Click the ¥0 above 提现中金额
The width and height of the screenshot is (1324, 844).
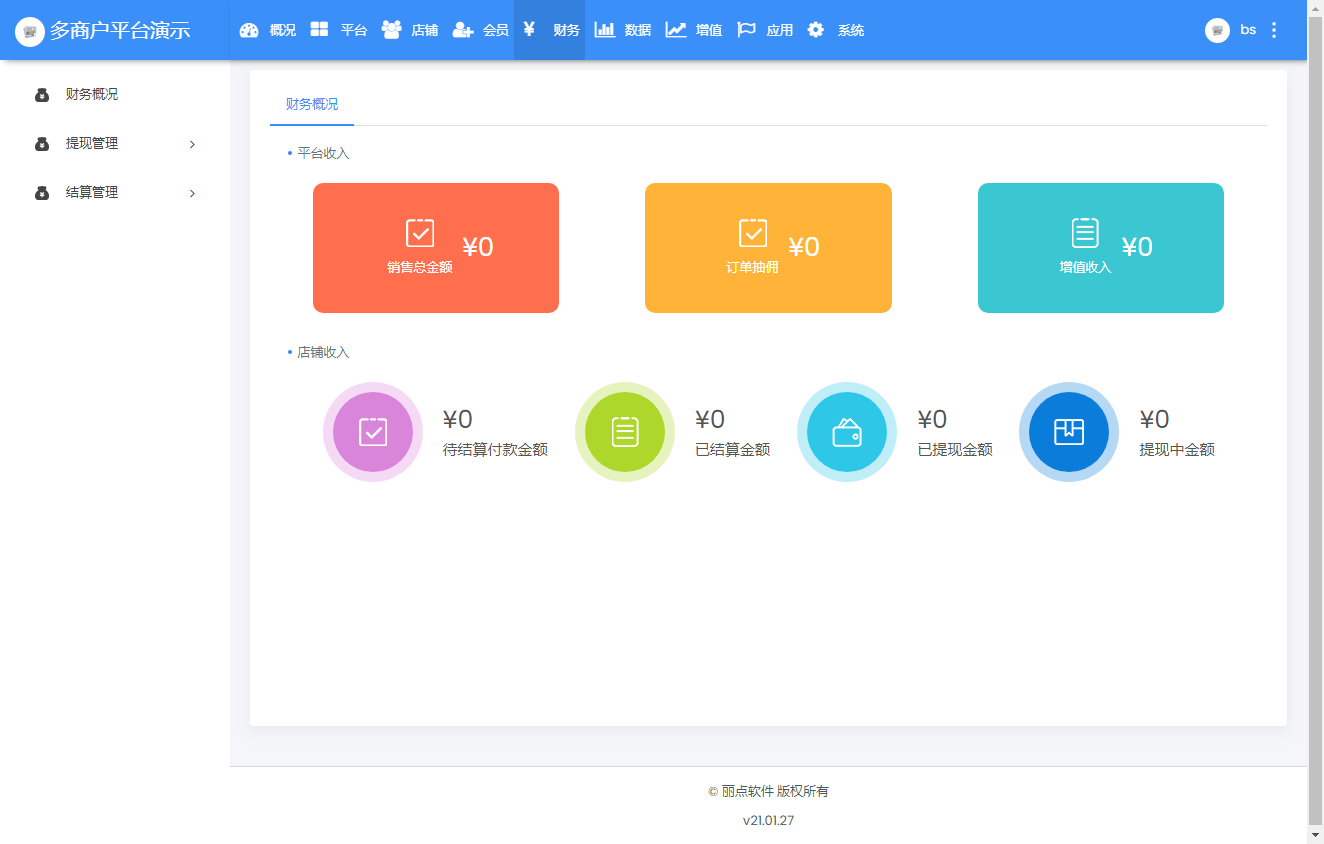(1154, 419)
